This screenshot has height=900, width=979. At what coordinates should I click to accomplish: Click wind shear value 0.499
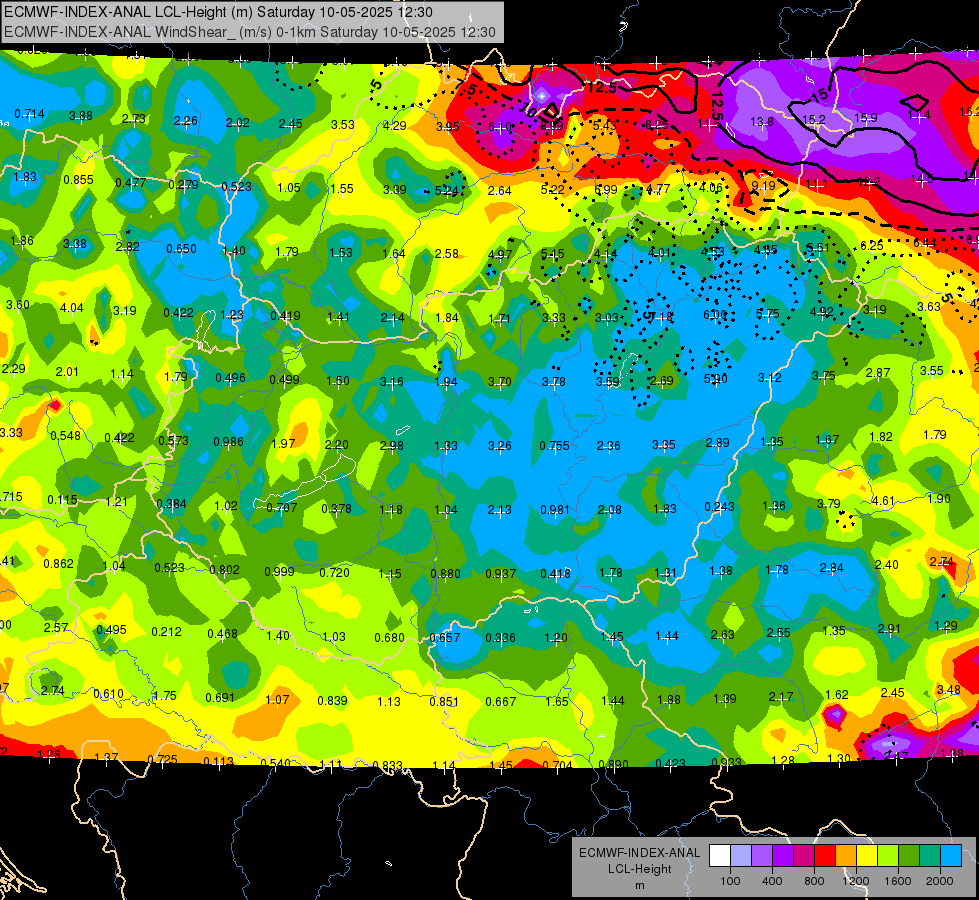285,380
